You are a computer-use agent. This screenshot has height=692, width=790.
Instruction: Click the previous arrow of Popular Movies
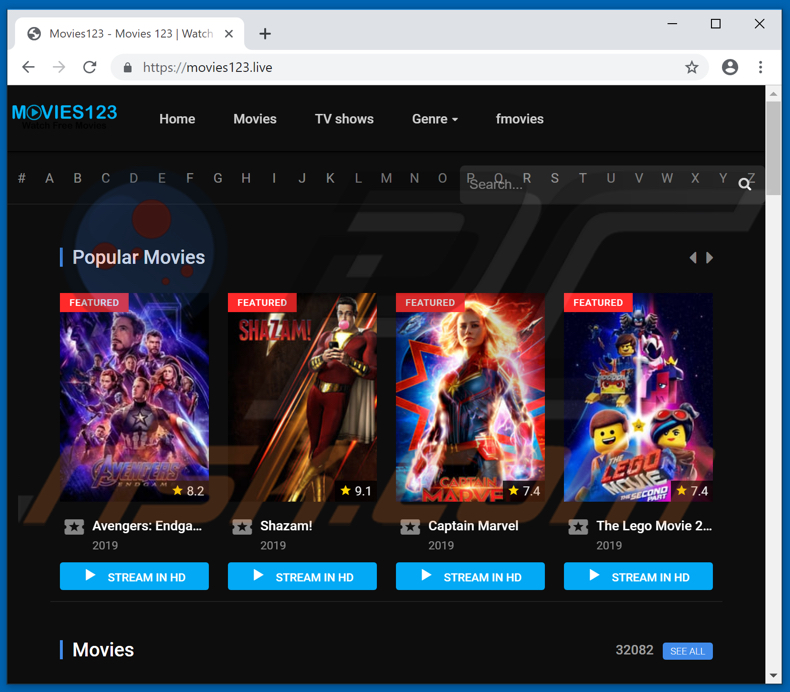pos(693,258)
